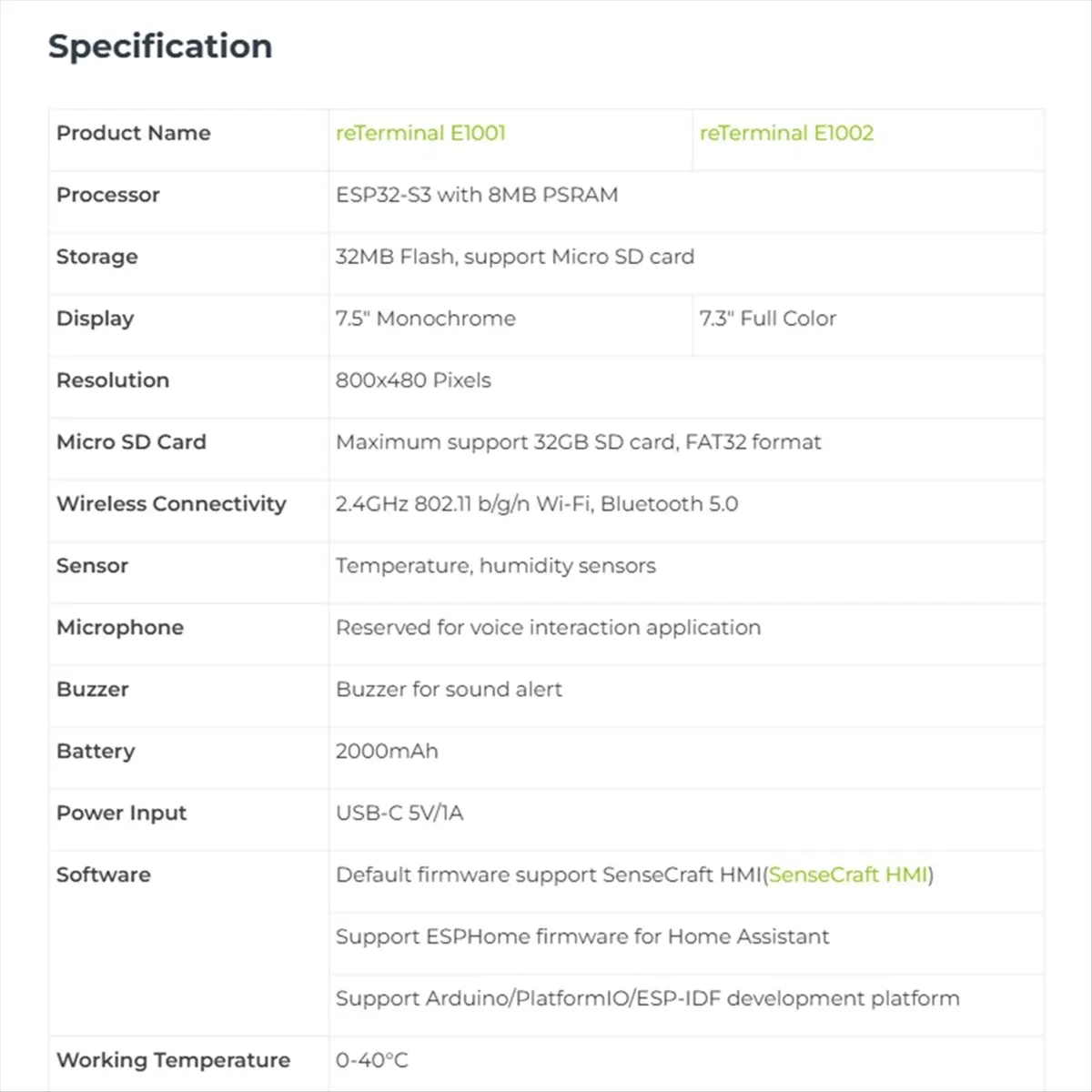Click the Micro SD Card row label
Viewport: 1092px width, 1092px height.
(x=132, y=442)
